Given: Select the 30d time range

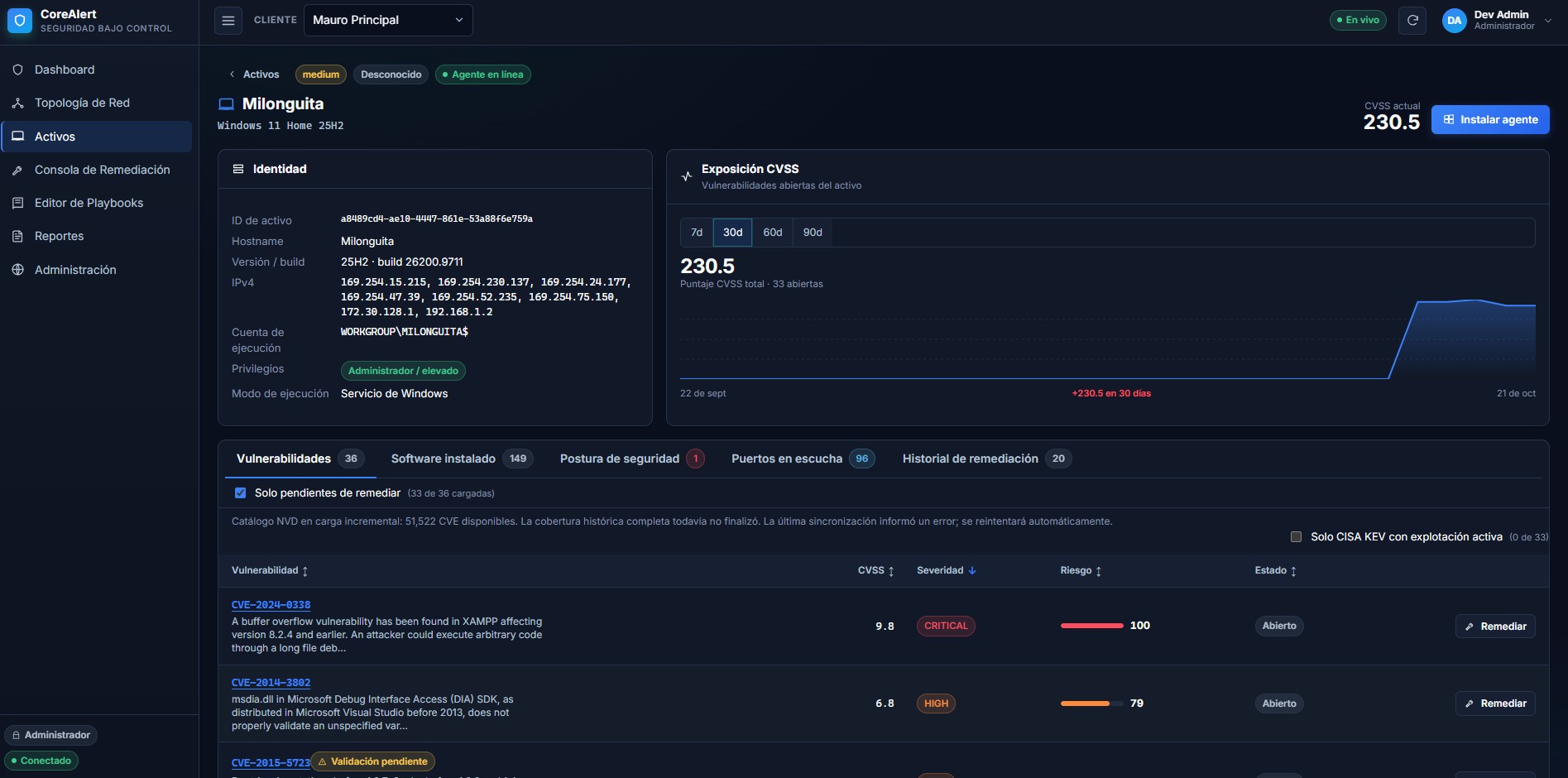Looking at the screenshot, I should click(x=732, y=233).
